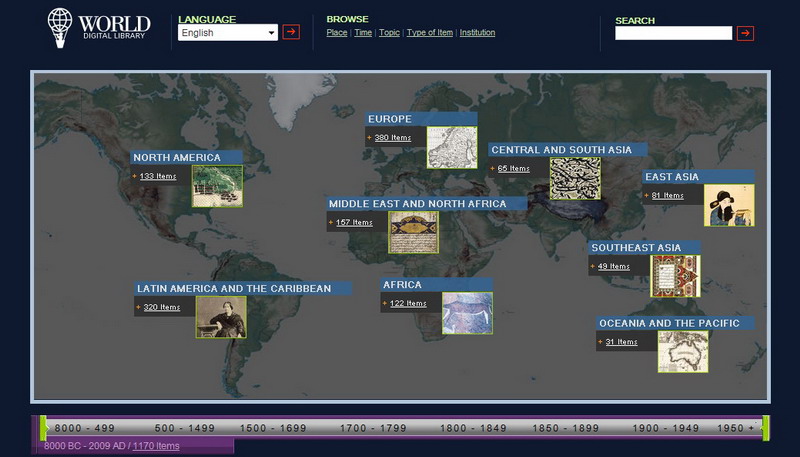Grab the left green timeline slider handle
Screen dimensions: 800x457
[44, 427]
